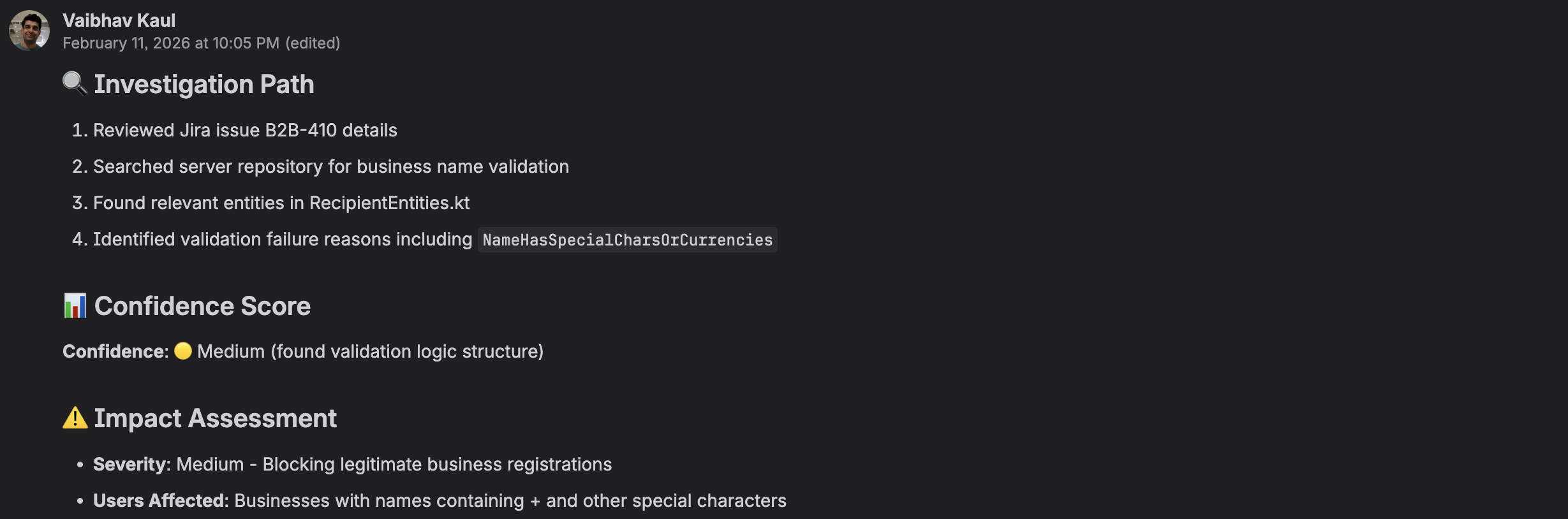
Task: Click the (edited) label on the comment
Action: pyautogui.click(x=313, y=43)
